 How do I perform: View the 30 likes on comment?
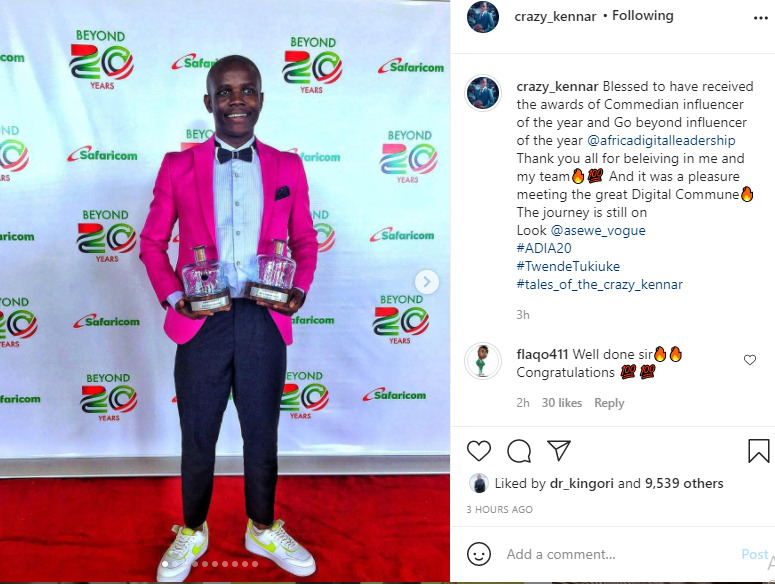tap(561, 403)
